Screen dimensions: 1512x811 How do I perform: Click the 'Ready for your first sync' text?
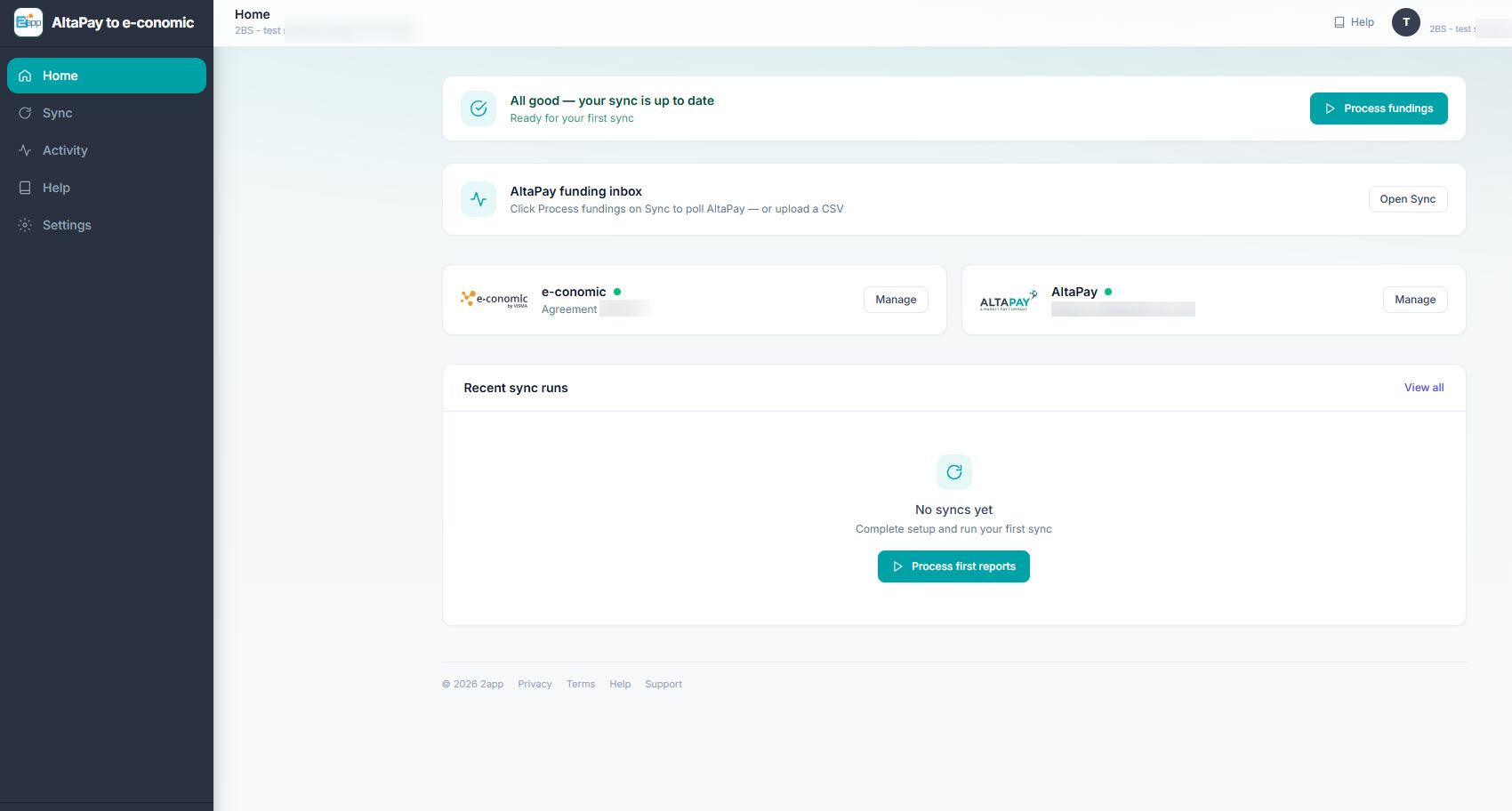click(x=572, y=118)
